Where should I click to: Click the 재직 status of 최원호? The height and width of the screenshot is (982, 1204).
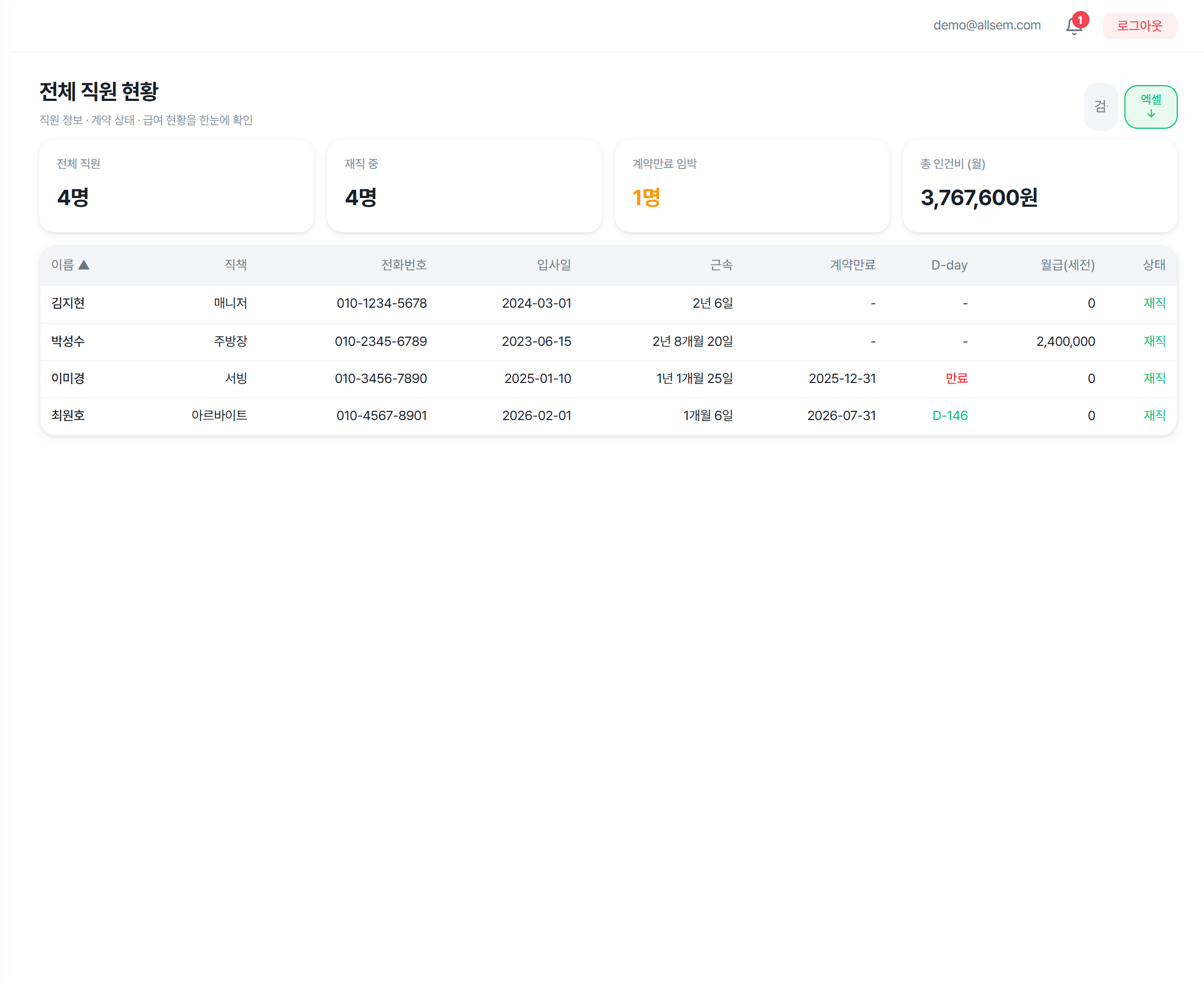click(1154, 416)
